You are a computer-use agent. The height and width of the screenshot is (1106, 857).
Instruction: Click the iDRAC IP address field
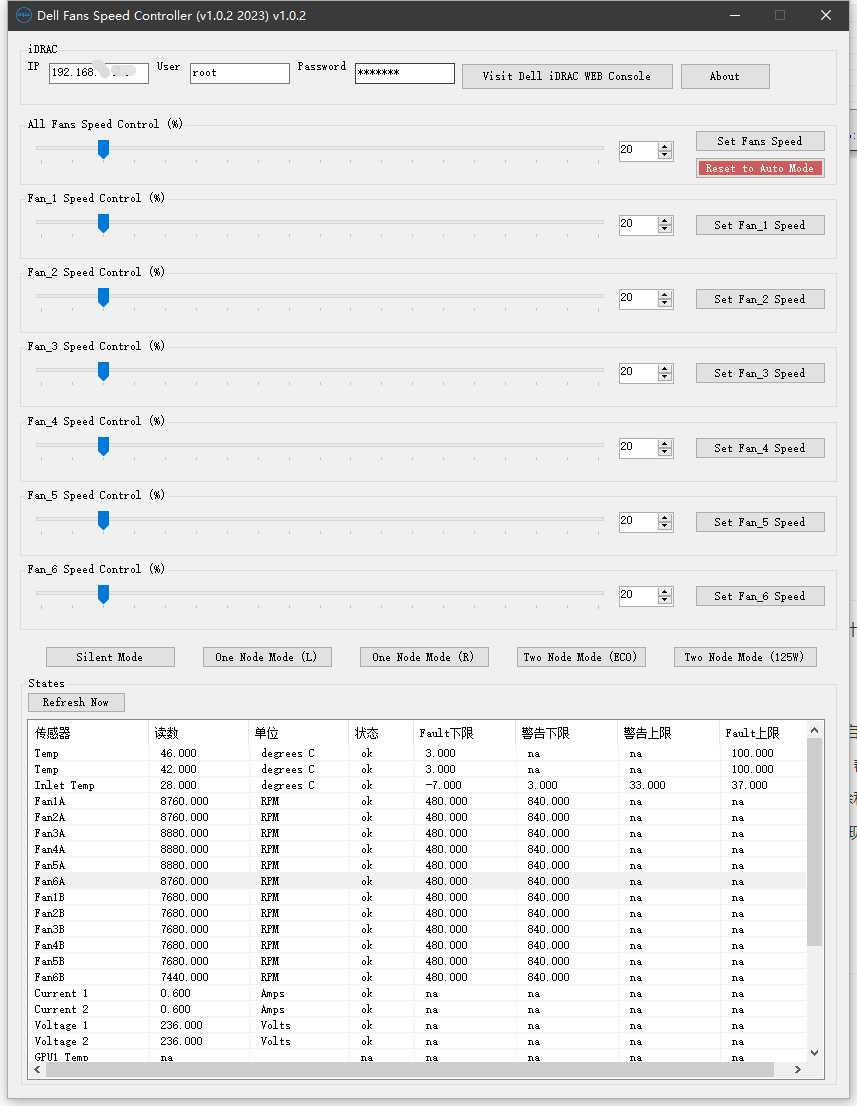(99, 73)
